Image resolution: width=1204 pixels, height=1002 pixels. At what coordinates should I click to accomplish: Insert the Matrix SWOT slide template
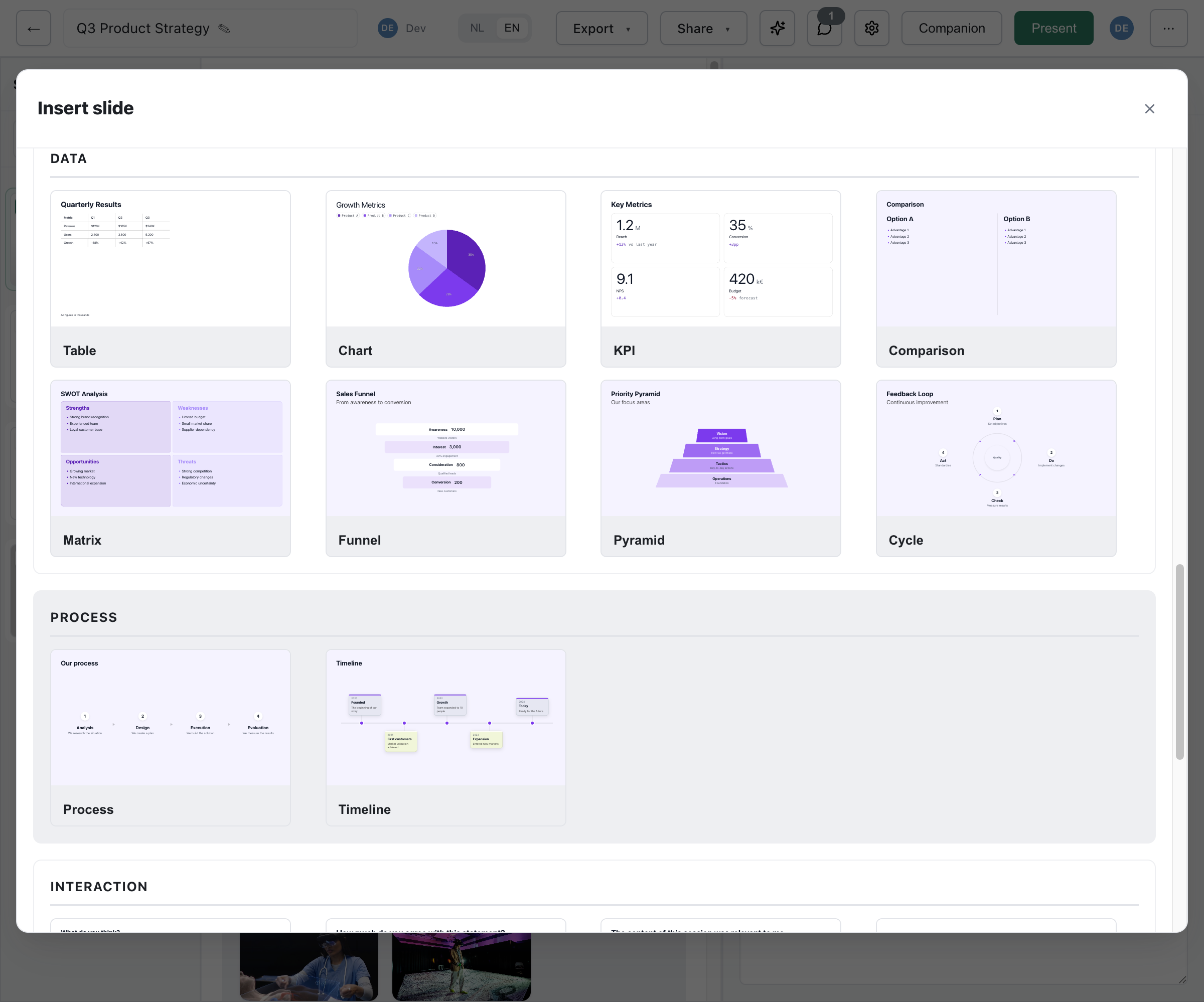[x=170, y=468]
